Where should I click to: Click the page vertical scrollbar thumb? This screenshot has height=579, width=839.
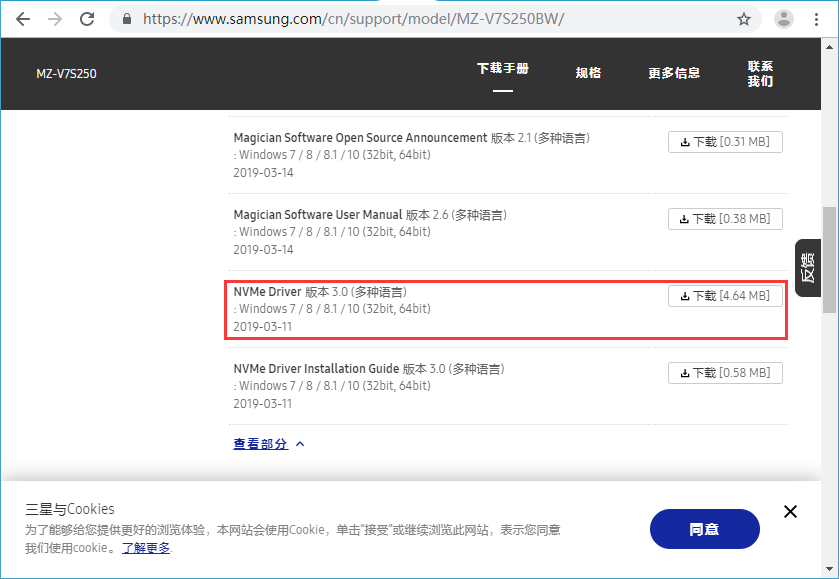(x=829, y=260)
